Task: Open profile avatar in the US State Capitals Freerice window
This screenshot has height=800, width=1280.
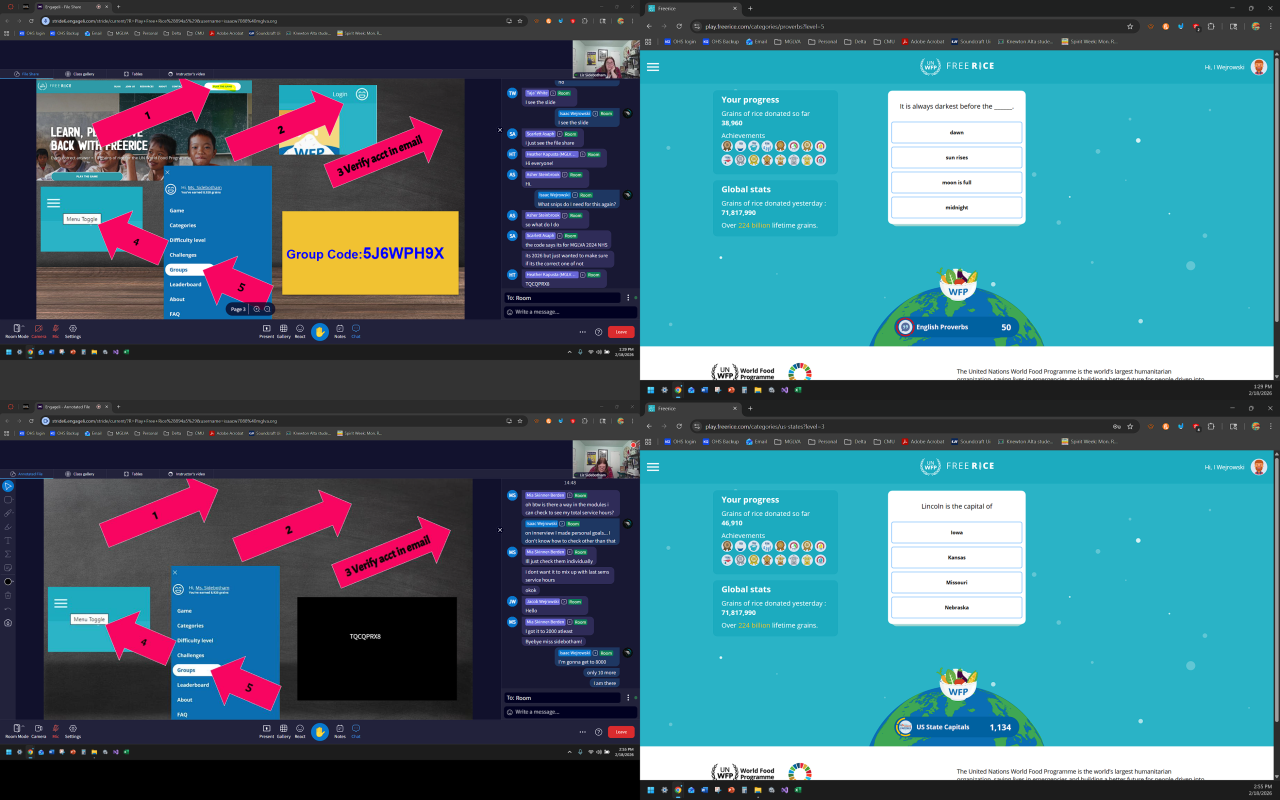Action: (x=1259, y=467)
